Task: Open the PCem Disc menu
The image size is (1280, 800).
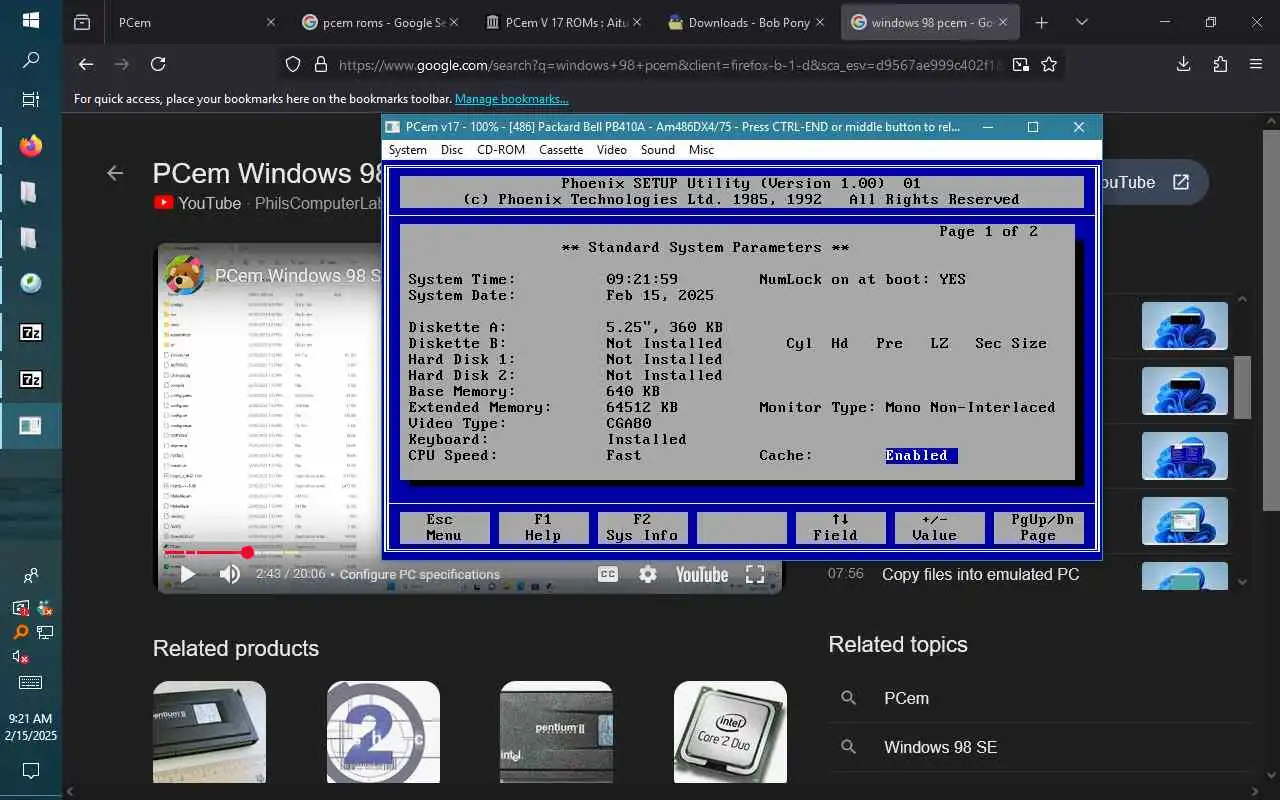Action: (452, 150)
